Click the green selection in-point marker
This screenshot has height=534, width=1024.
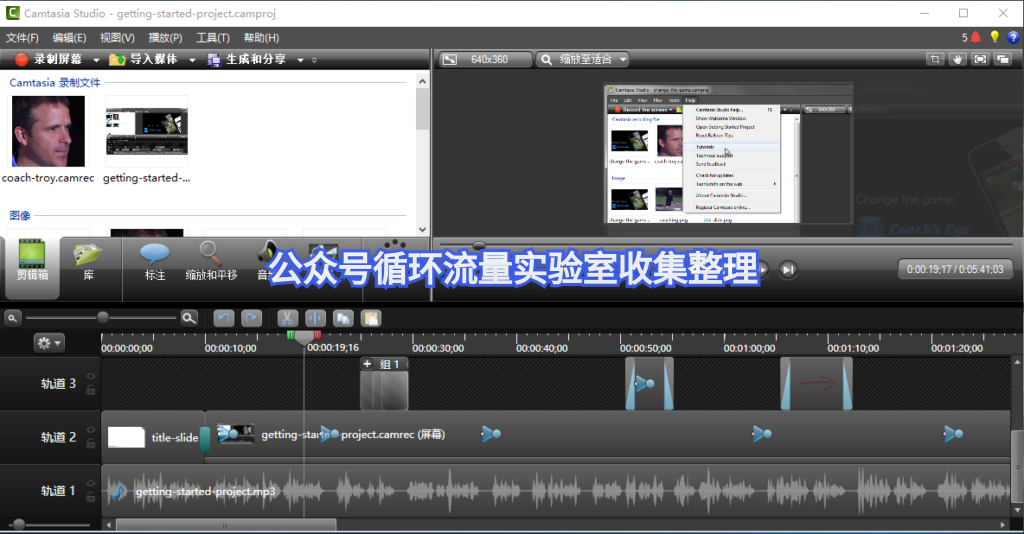(291, 335)
